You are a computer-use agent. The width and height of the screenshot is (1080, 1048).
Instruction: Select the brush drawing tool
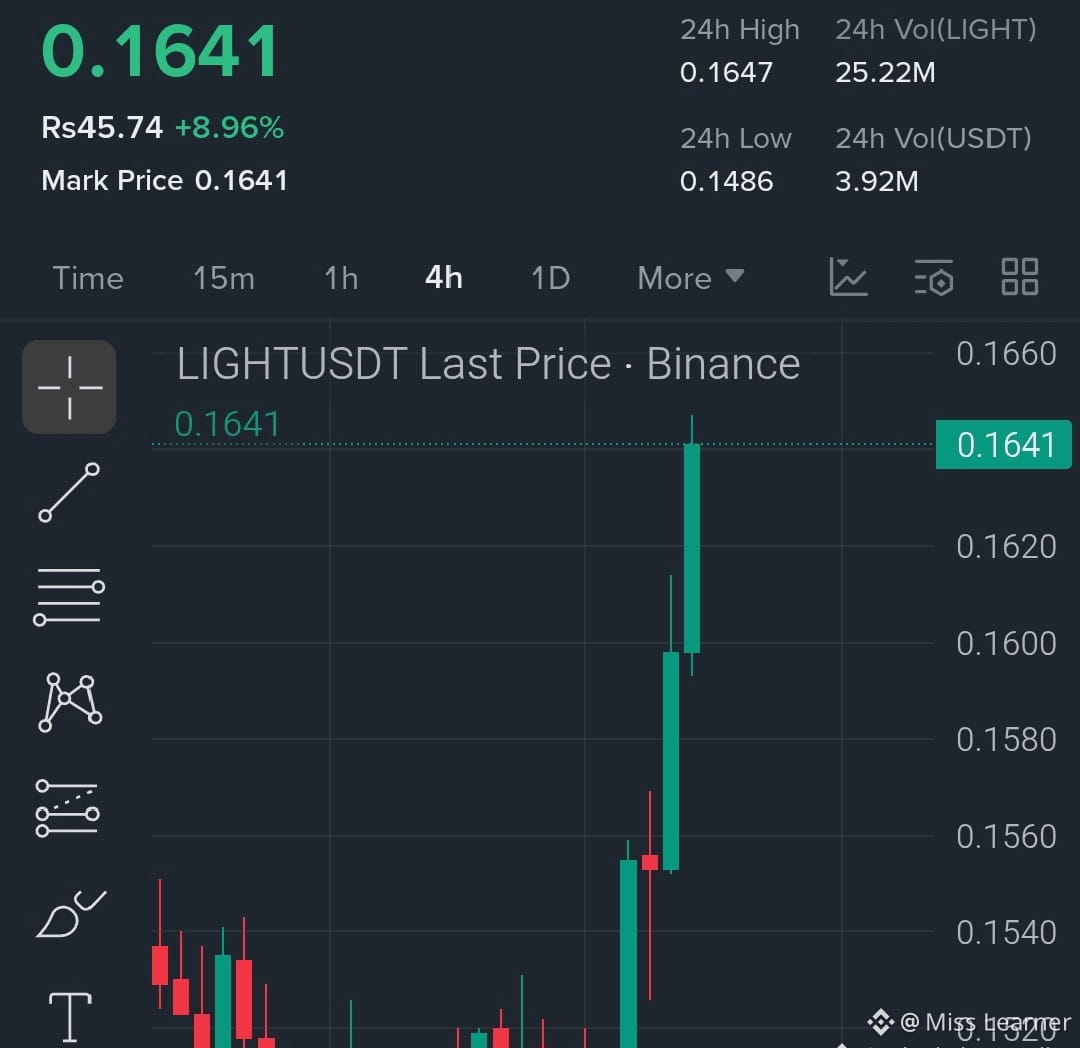pyautogui.click(x=71, y=914)
